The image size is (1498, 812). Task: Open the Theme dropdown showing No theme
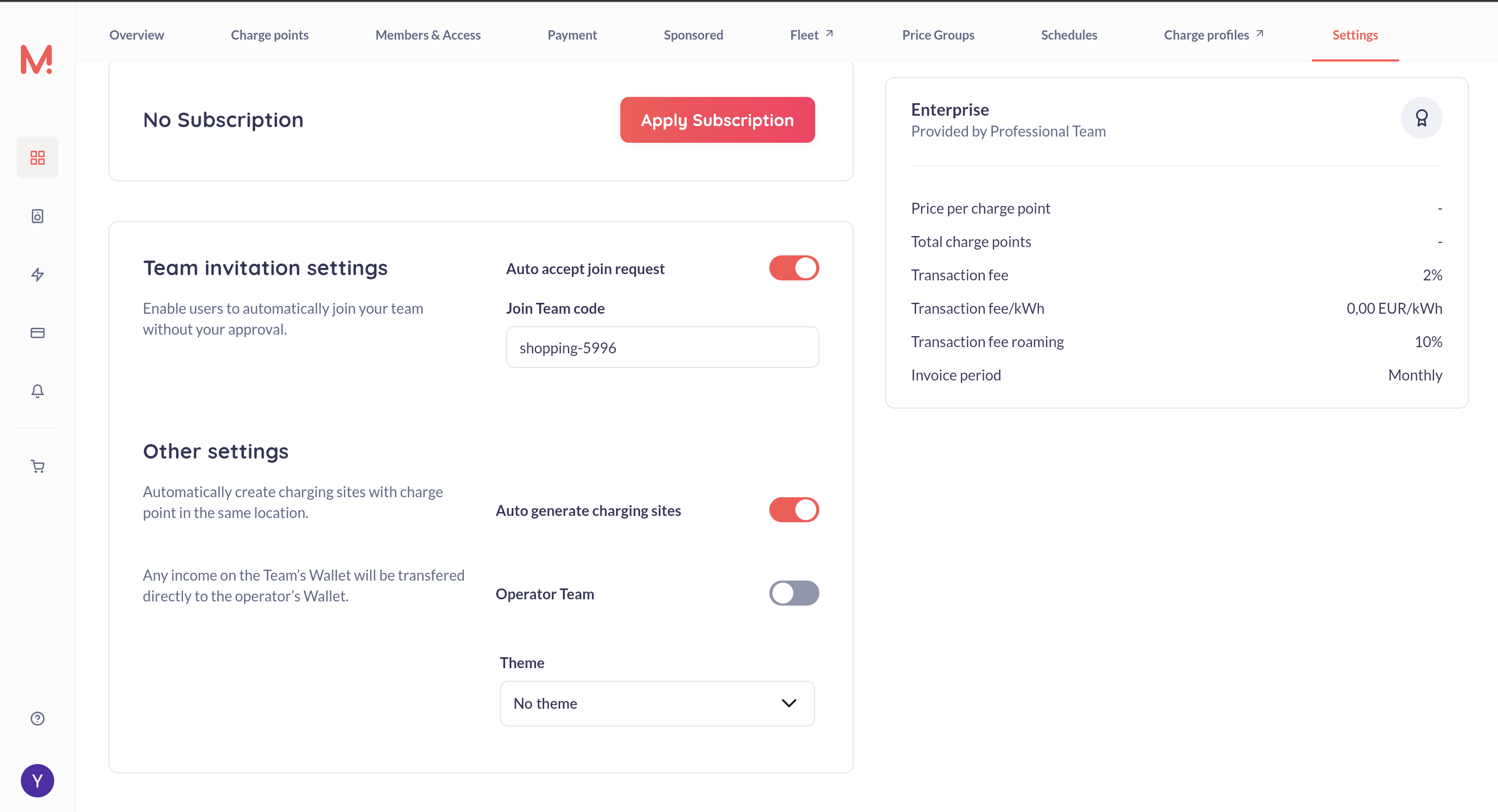tap(657, 703)
